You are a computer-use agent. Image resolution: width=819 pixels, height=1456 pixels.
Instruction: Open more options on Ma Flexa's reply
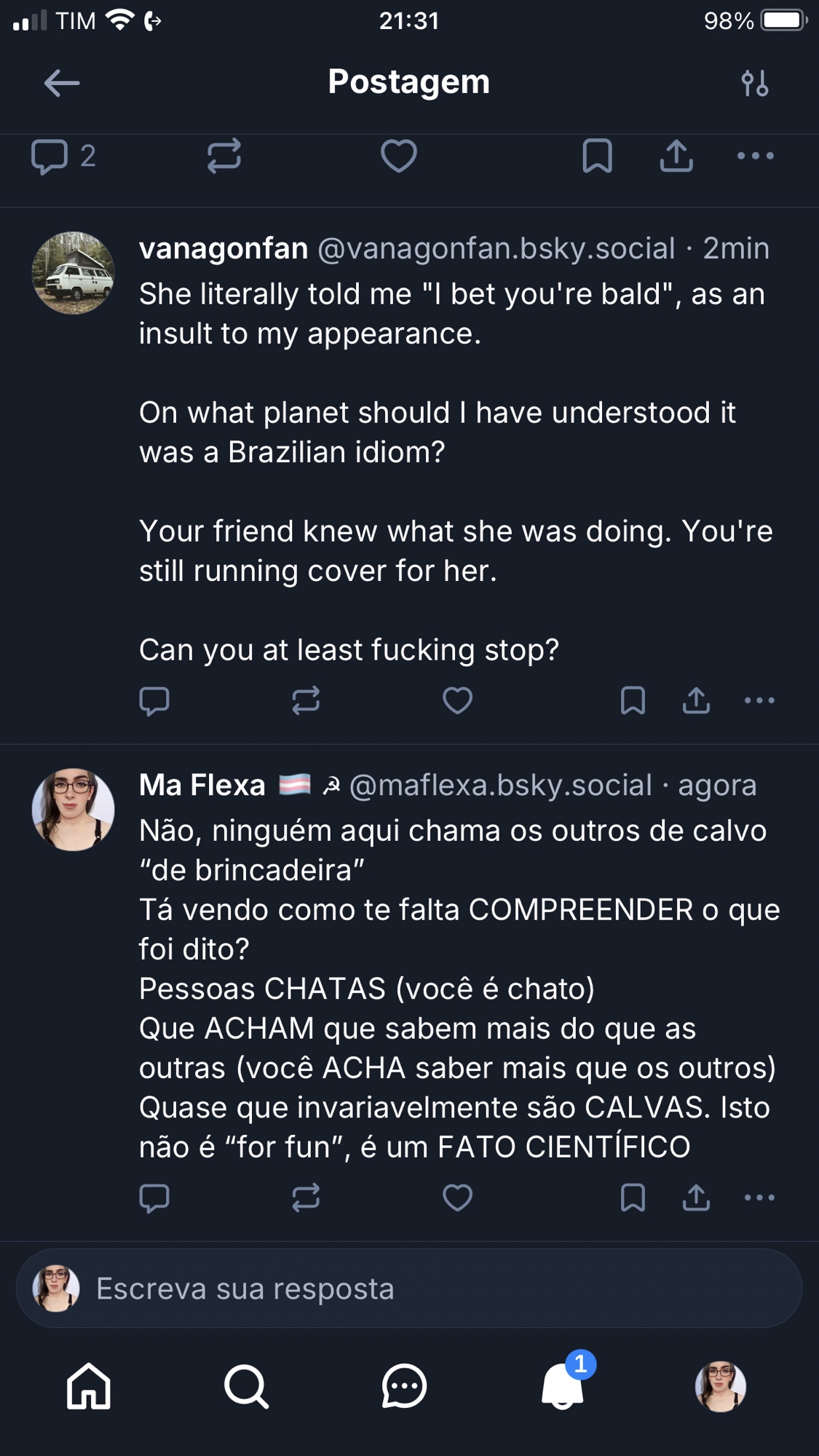coord(759,1198)
